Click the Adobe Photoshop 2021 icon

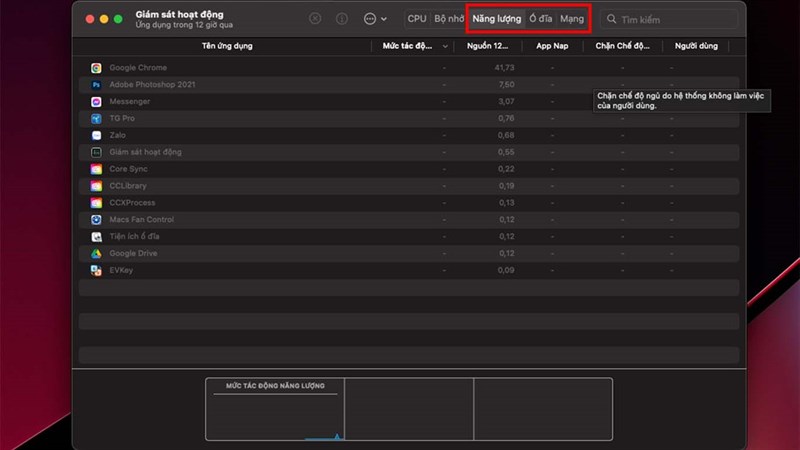coord(96,85)
